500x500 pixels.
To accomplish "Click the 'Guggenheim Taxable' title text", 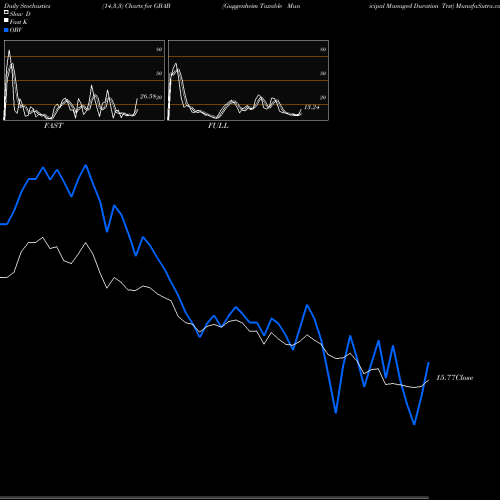I will coord(252,6).
